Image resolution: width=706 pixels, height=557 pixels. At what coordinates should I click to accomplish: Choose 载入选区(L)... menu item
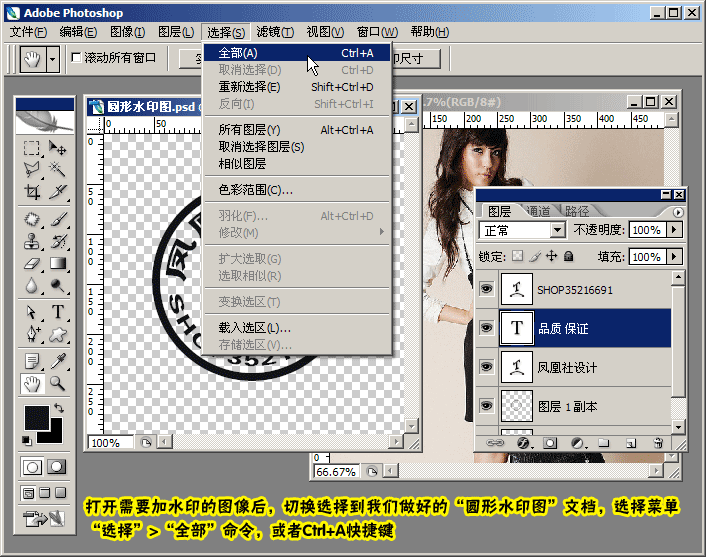click(x=297, y=328)
